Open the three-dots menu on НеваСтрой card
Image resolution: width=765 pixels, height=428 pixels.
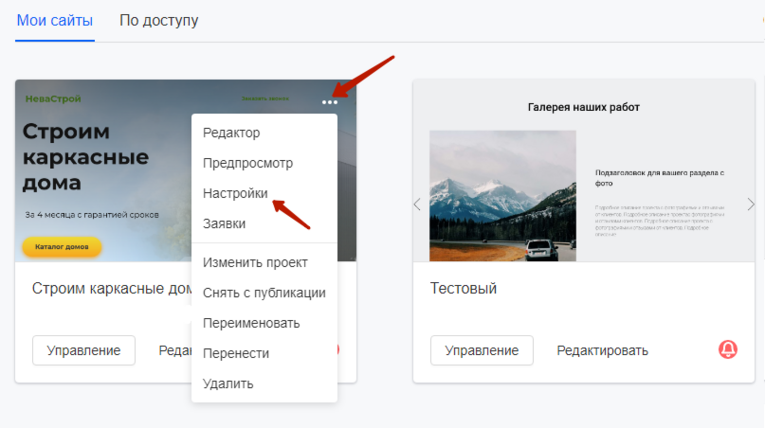click(x=330, y=102)
